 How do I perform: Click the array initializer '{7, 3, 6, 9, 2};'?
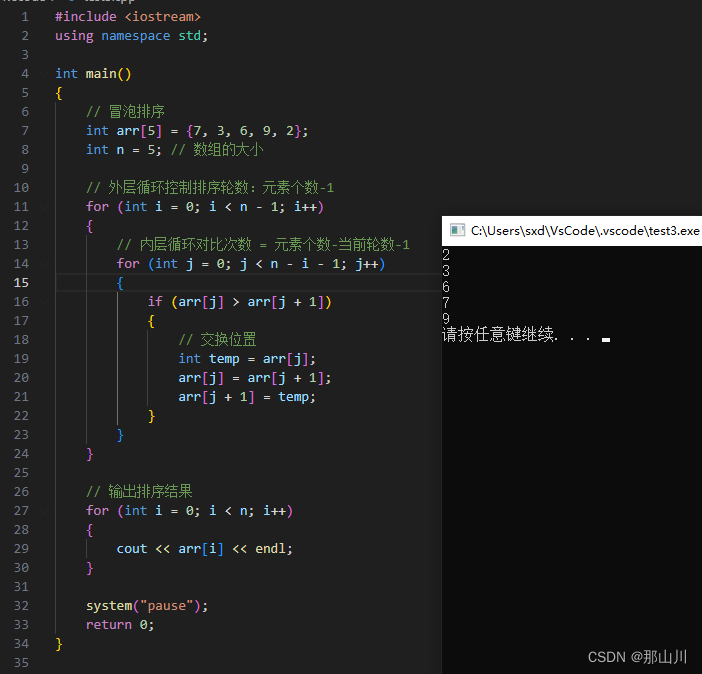pyautogui.click(x=248, y=131)
